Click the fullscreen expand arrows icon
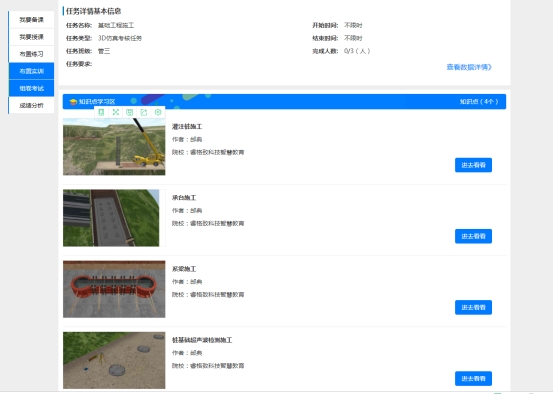 pyautogui.click(x=115, y=112)
